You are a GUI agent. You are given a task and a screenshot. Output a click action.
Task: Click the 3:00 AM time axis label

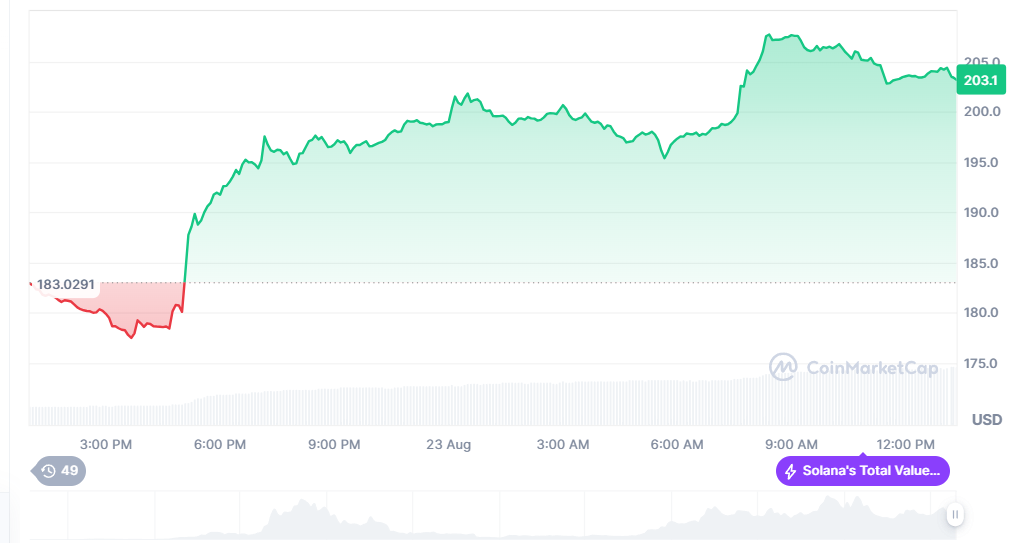563,444
